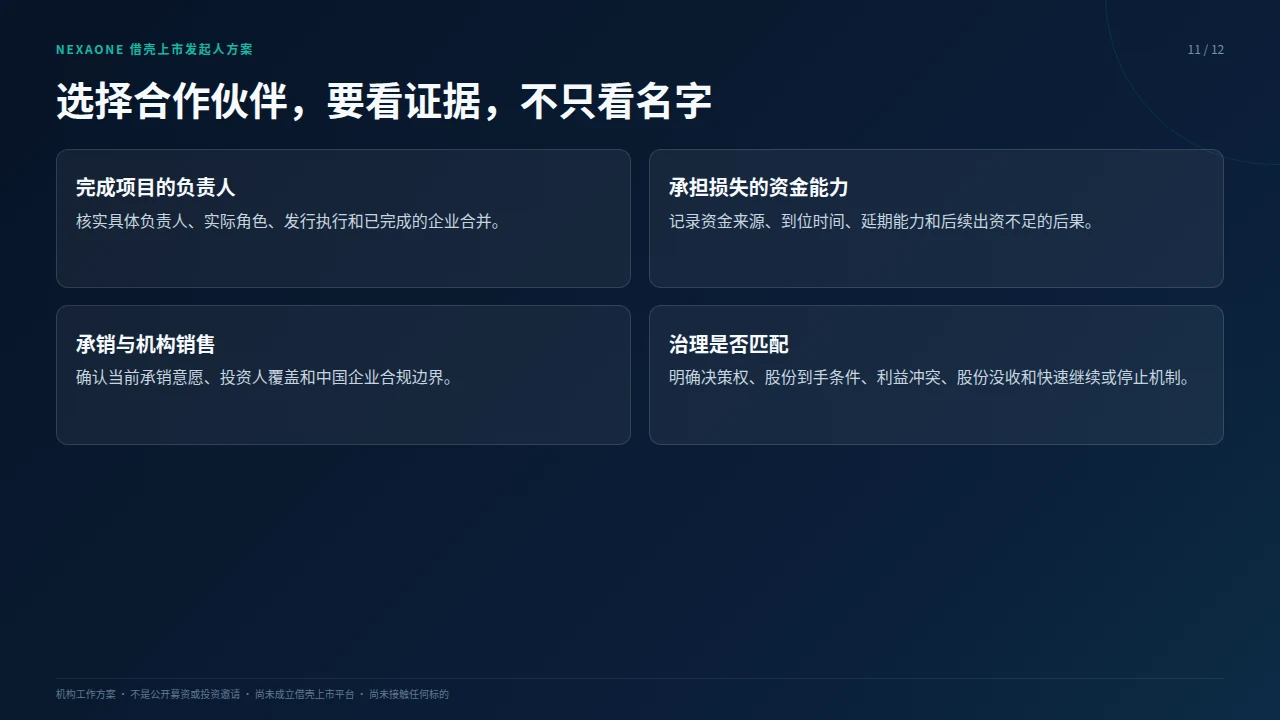Select the card heading 承担损失的资金能力
This screenshot has width=1280, height=720.
pos(759,188)
